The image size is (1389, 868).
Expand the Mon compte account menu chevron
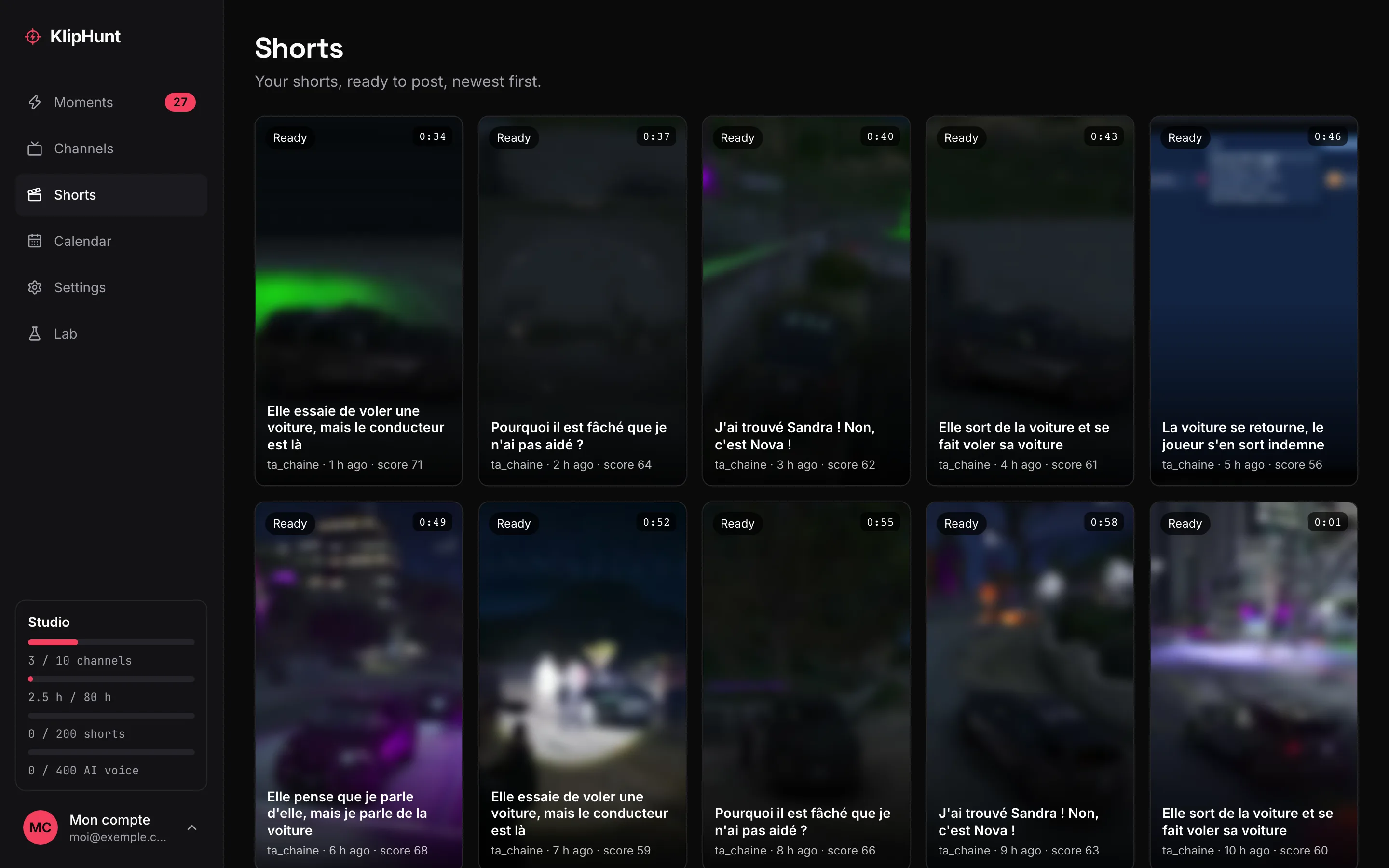[x=192, y=827]
